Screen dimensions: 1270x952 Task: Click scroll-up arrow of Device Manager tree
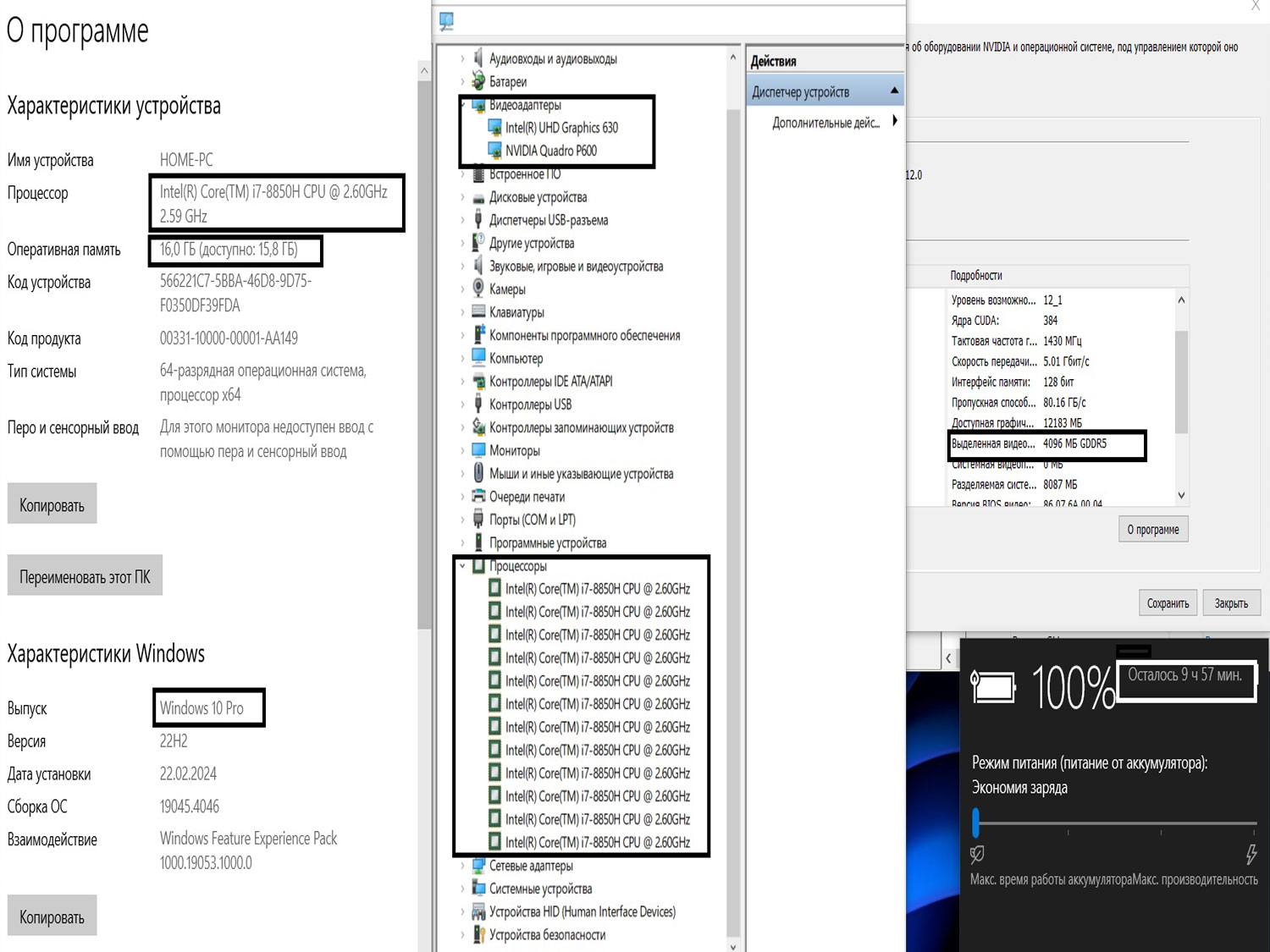tap(733, 57)
